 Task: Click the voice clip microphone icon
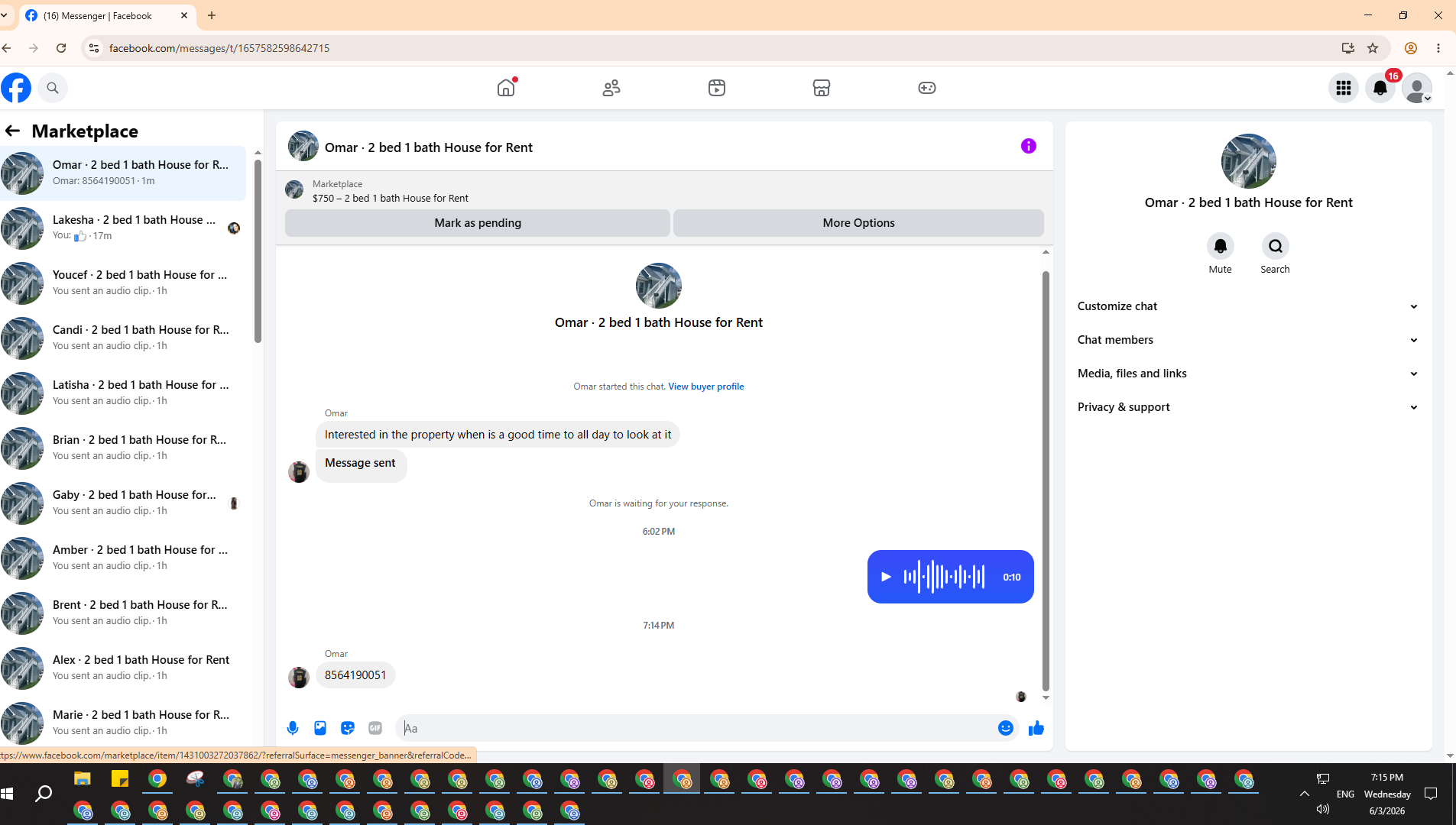tap(293, 728)
